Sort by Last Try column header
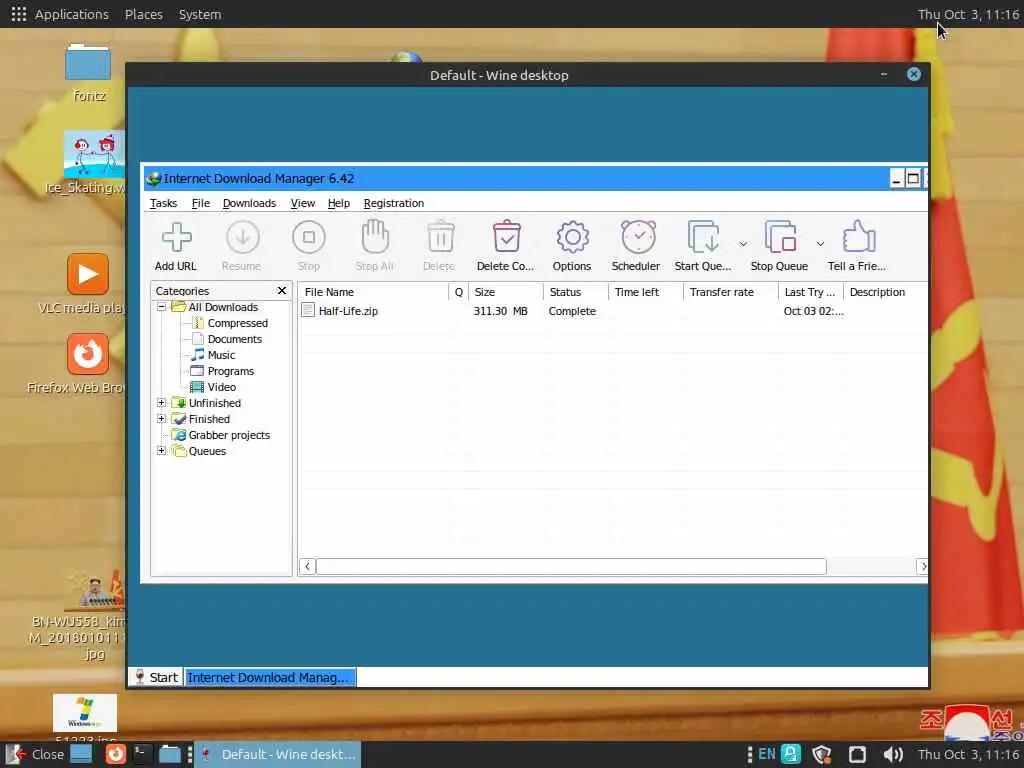The height and width of the screenshot is (768, 1024). [811, 292]
